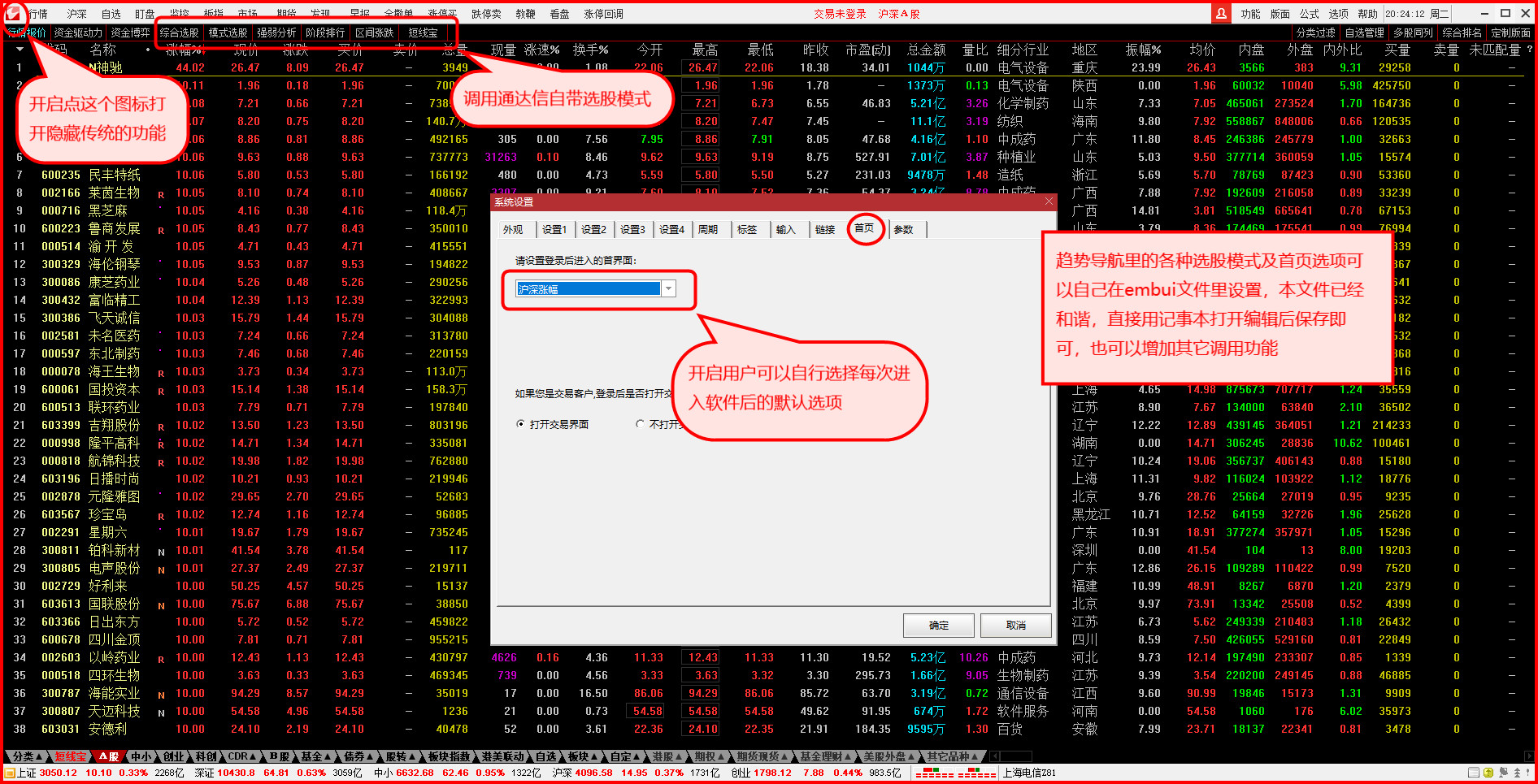The height and width of the screenshot is (784, 1538).
Task: Open the 周期 tab
Action: pos(707,230)
